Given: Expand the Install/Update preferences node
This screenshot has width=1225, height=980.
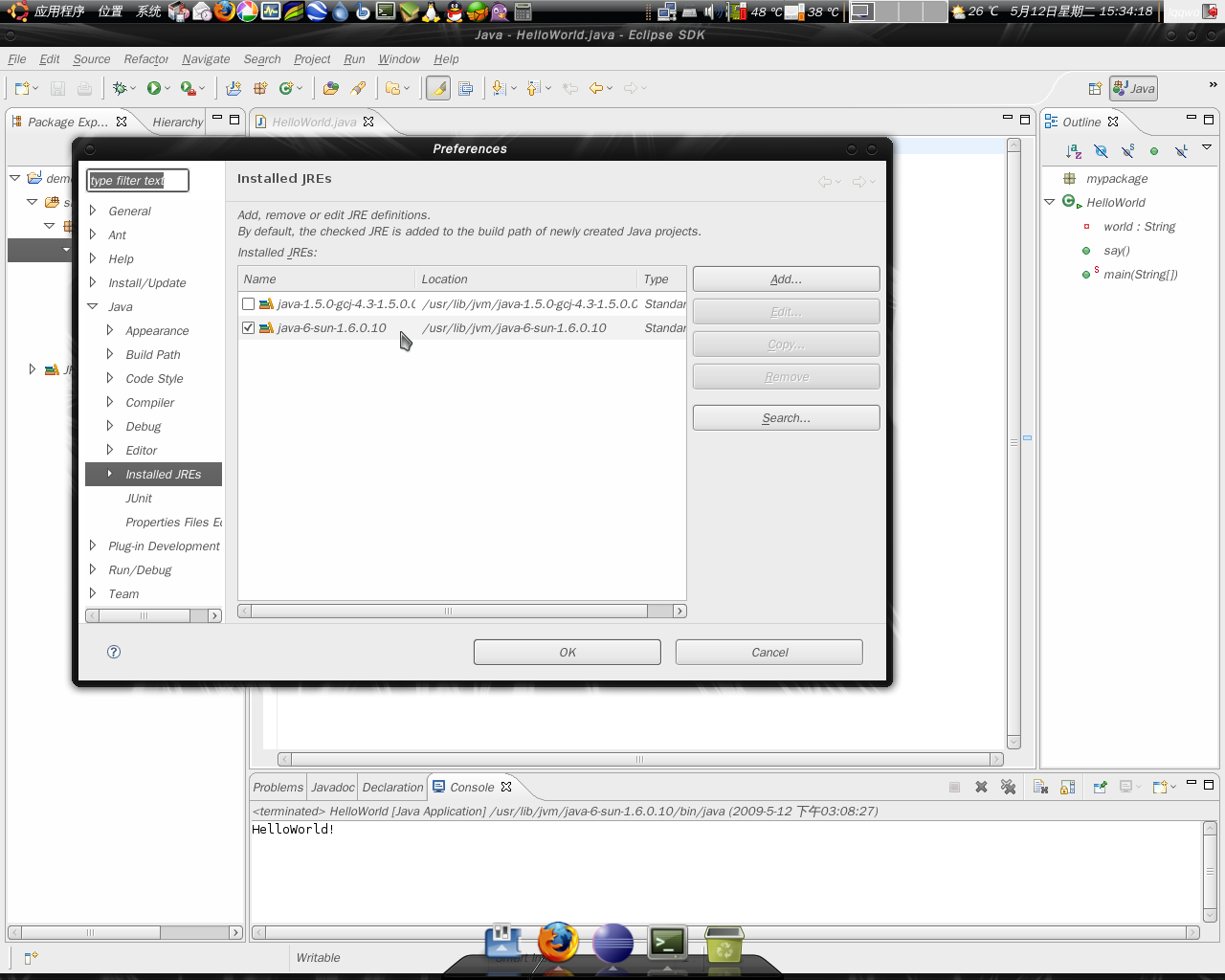Looking at the screenshot, I should [93, 282].
